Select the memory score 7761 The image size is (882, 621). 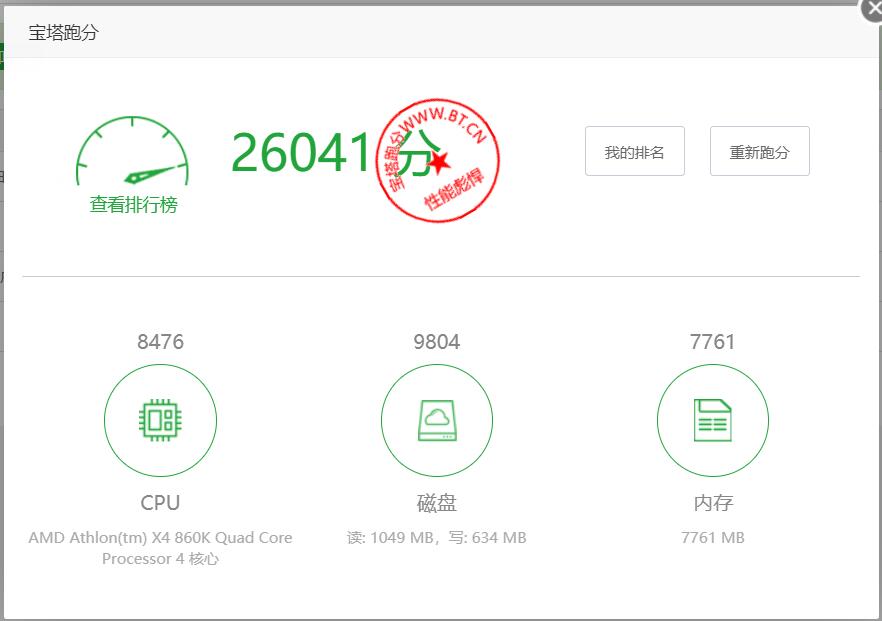[x=712, y=342]
